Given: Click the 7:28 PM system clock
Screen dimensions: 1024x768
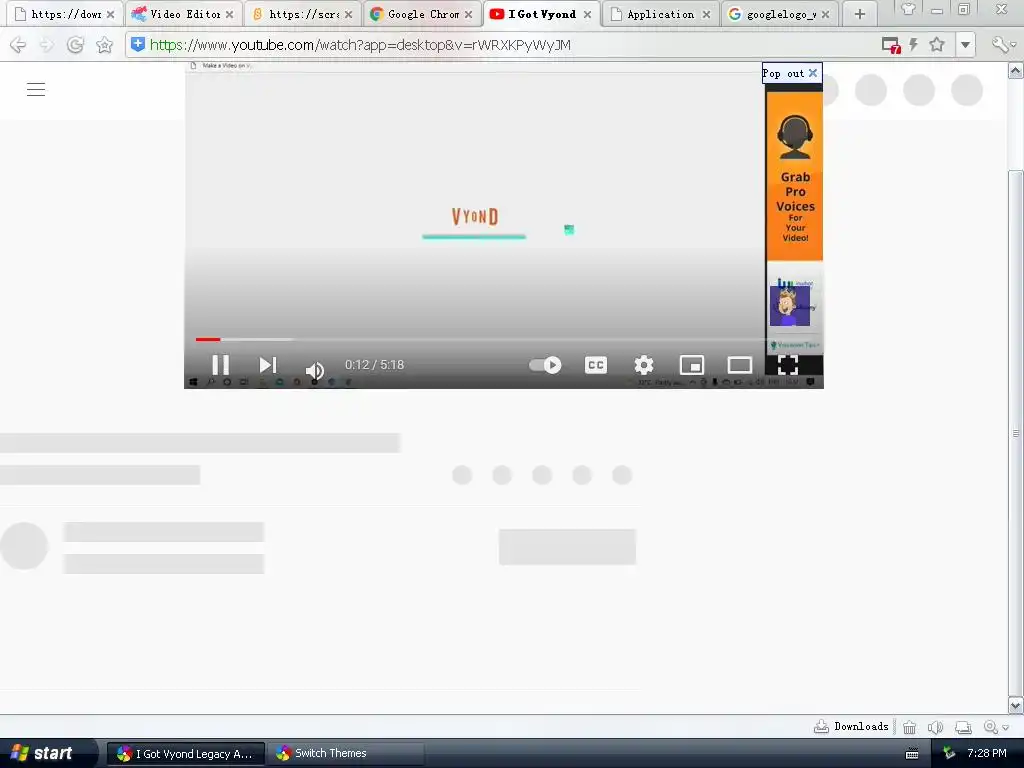Looking at the screenshot, I should [987, 754].
